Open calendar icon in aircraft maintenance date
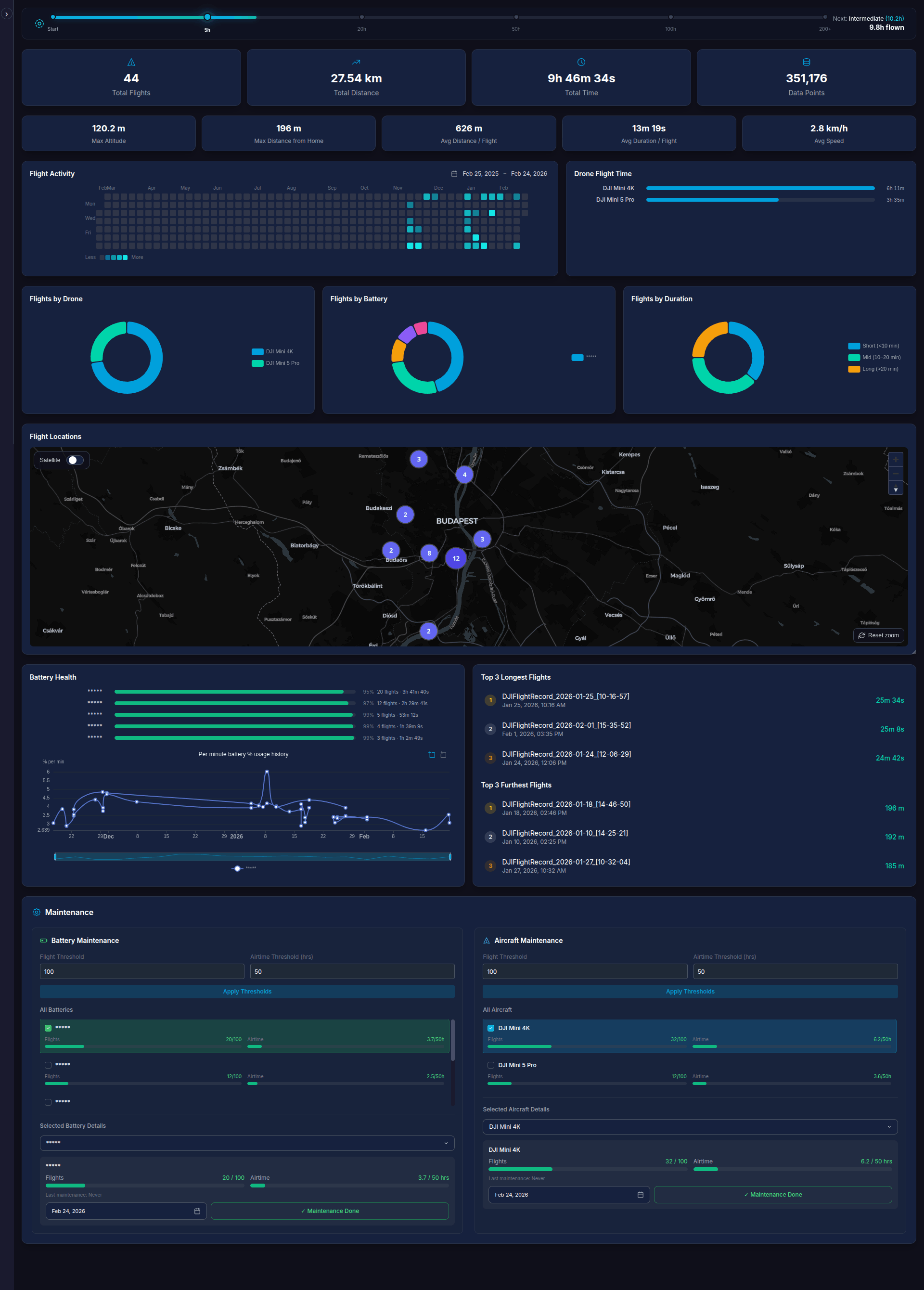924x1290 pixels. (x=640, y=1194)
